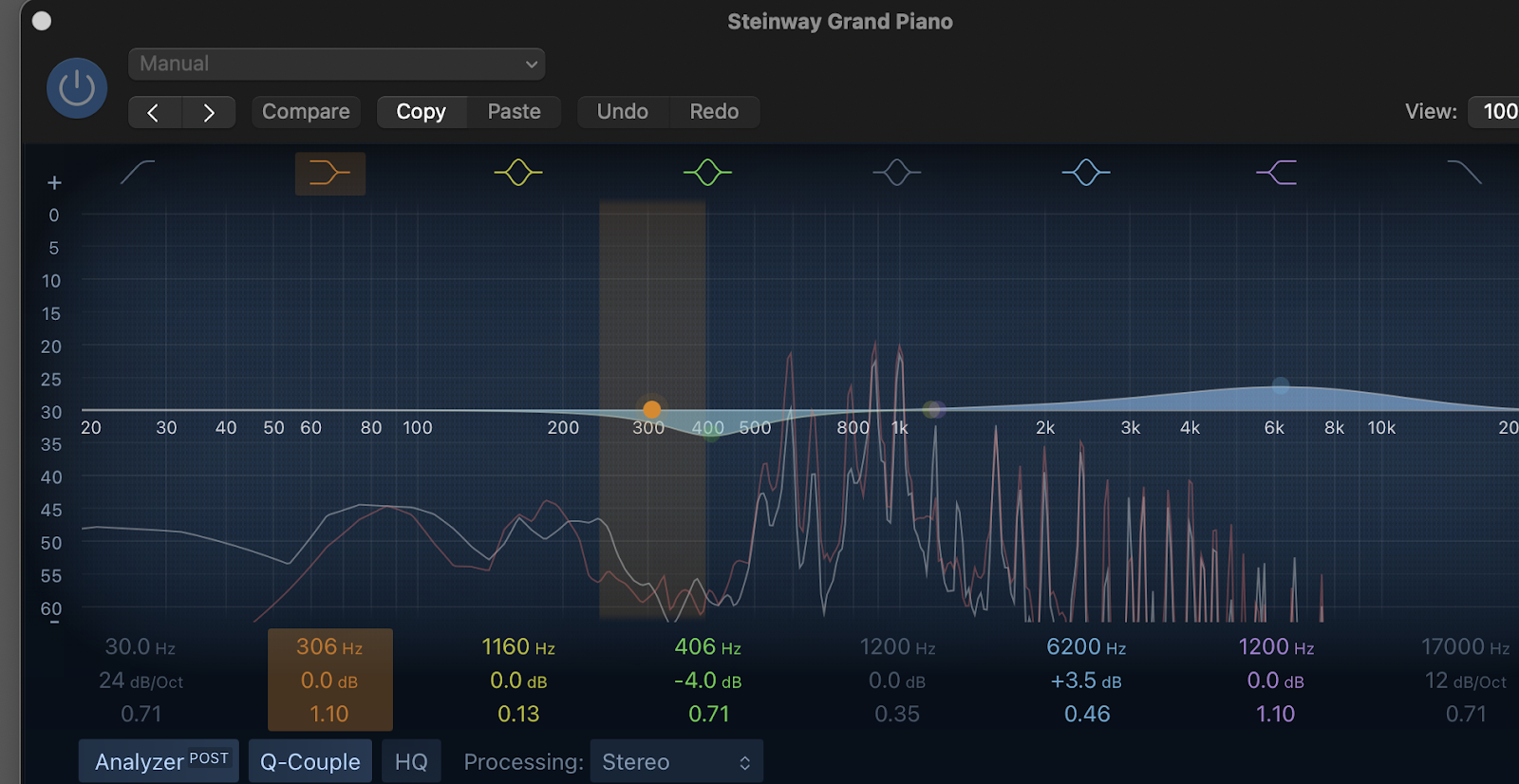This screenshot has width=1519, height=784.
Task: Select the -4.0 dB gain value
Action: pos(707,681)
